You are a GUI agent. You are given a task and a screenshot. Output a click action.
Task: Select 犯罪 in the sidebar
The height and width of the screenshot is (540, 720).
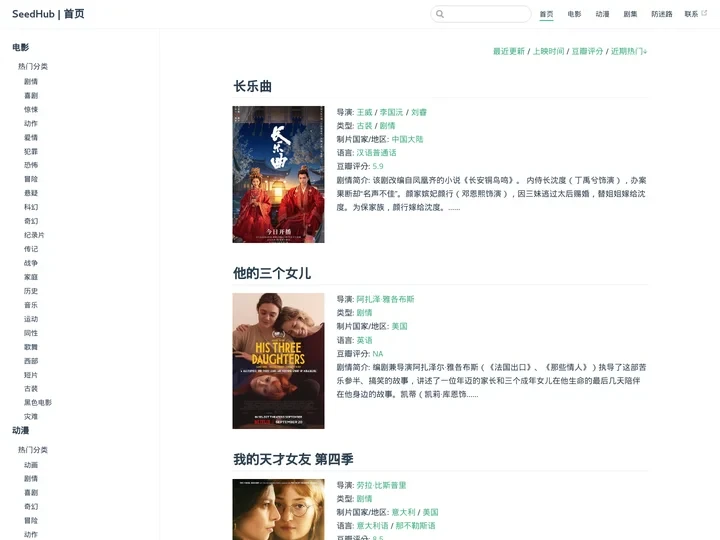(31, 151)
